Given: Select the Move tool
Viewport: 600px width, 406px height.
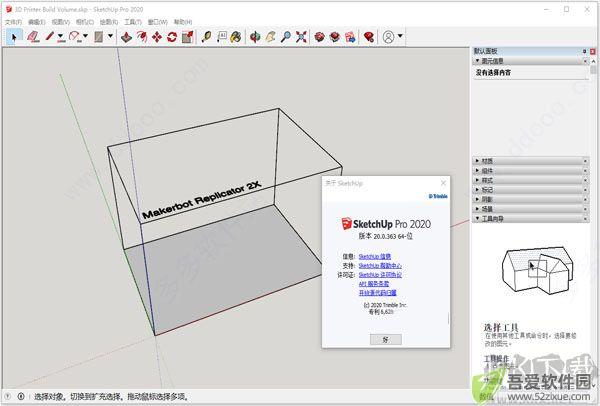Looking at the screenshot, I should [x=157, y=37].
